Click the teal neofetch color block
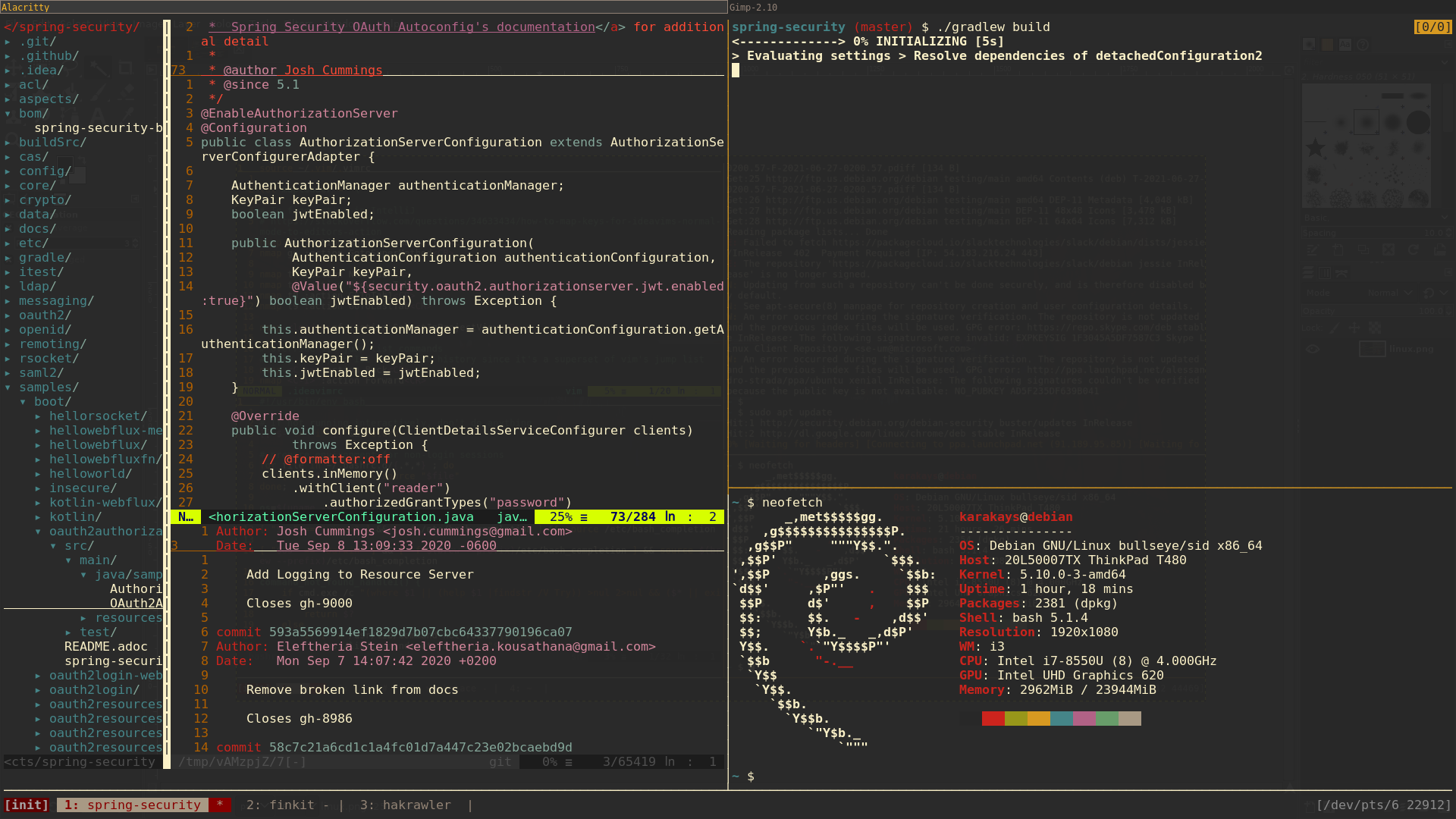The height and width of the screenshot is (819, 1456). click(1062, 719)
